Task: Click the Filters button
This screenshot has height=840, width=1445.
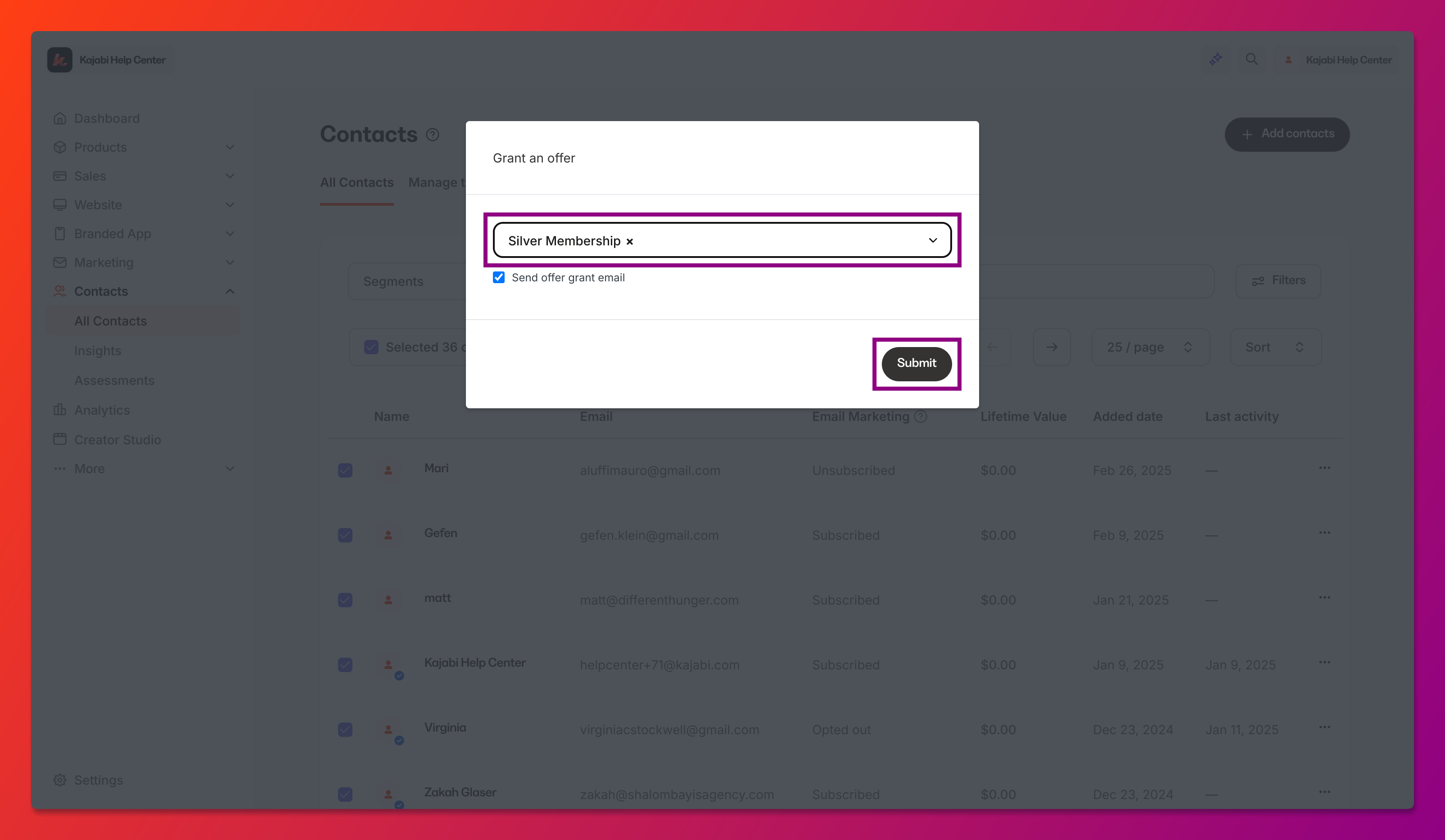Action: [1278, 280]
